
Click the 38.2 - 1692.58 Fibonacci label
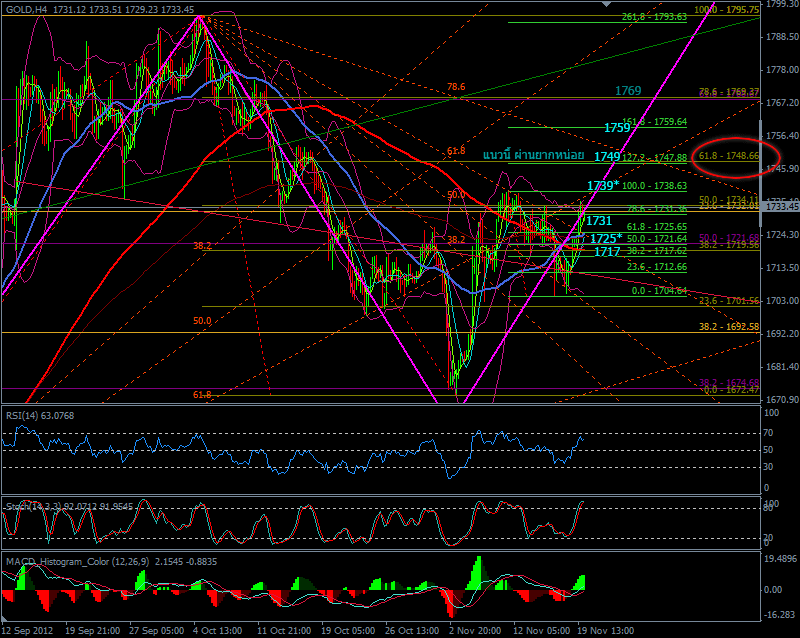(x=729, y=326)
